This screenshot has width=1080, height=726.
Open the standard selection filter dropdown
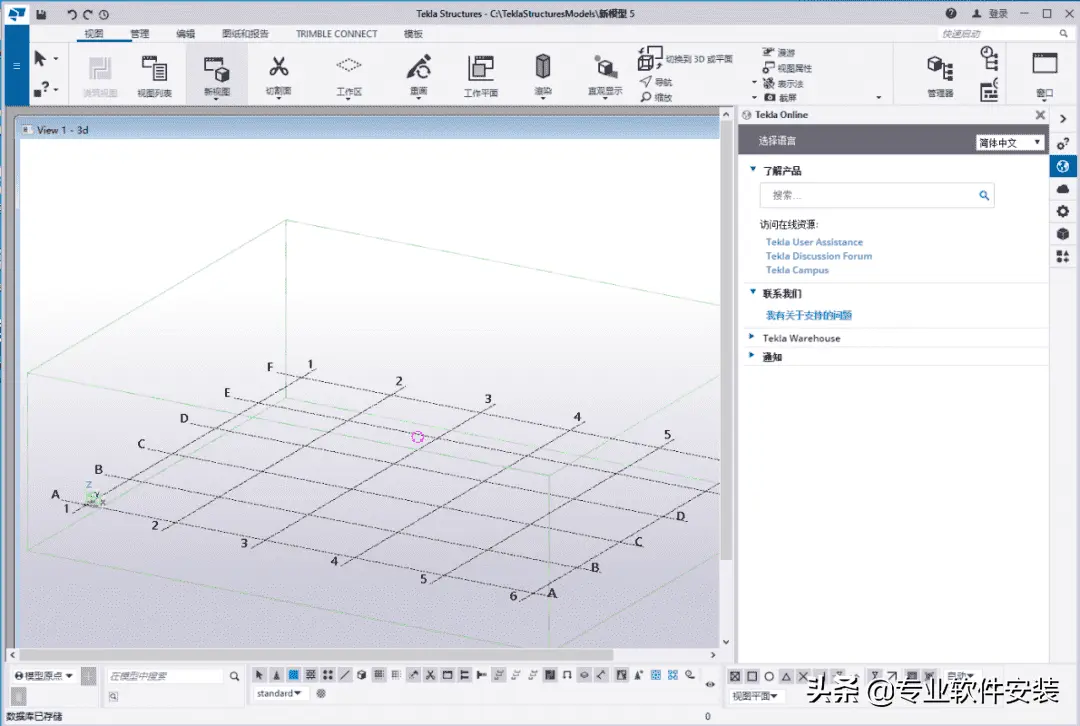[278, 694]
